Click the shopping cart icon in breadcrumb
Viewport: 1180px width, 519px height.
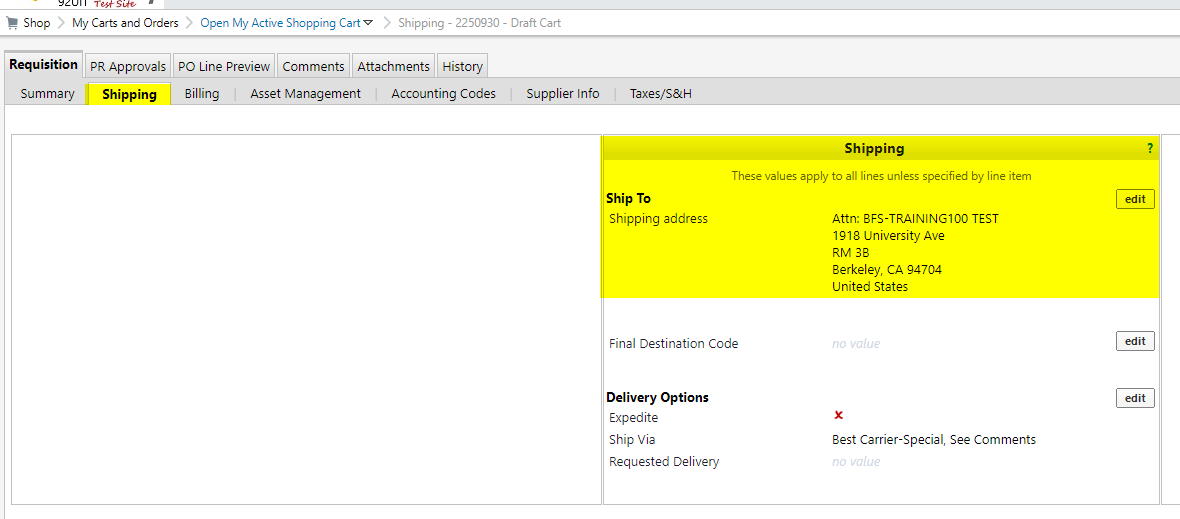[x=11, y=23]
